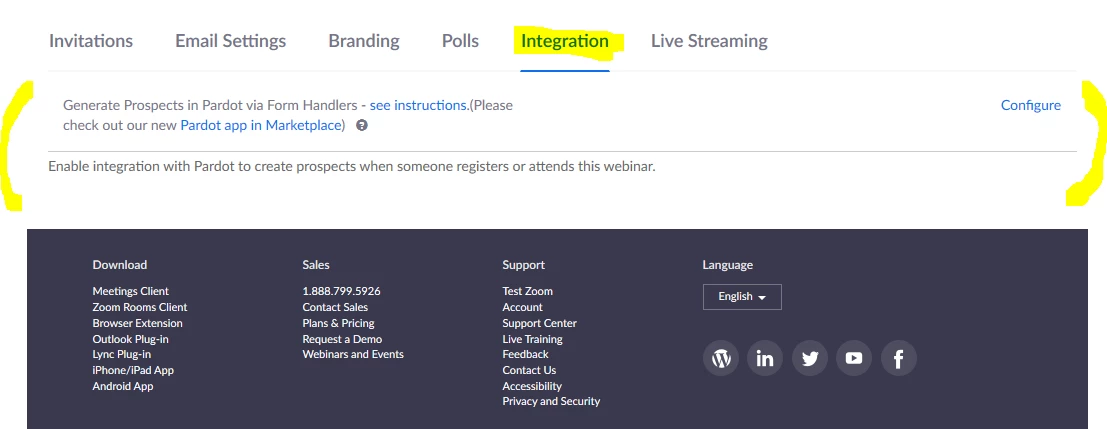Screen dimensions: 1107x429
Task: Switch to the Email Settings tab
Action: click(x=230, y=41)
